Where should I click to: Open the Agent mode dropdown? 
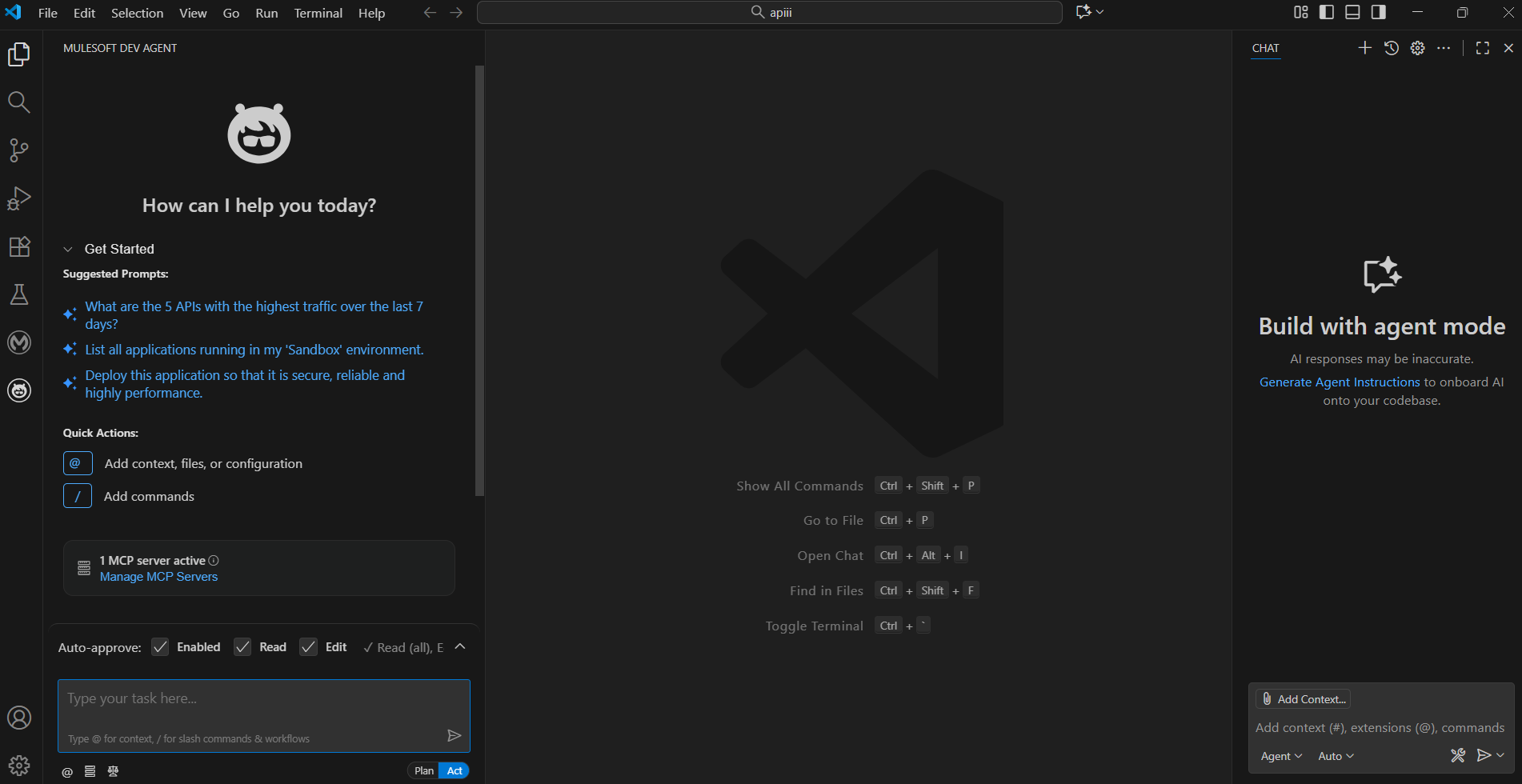coord(1281,756)
